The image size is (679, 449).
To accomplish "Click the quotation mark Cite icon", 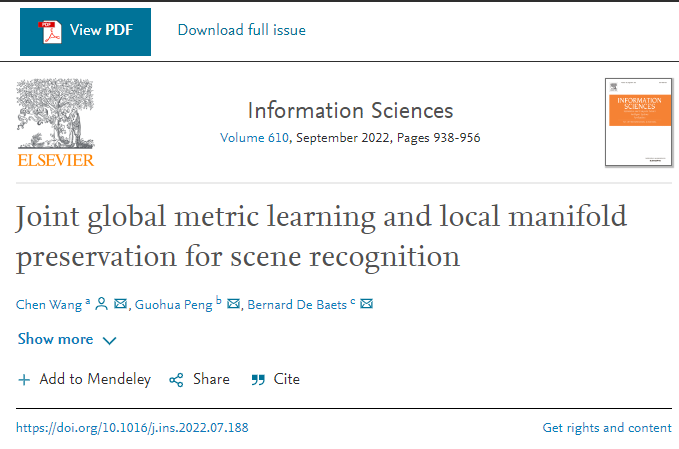I will pos(258,379).
